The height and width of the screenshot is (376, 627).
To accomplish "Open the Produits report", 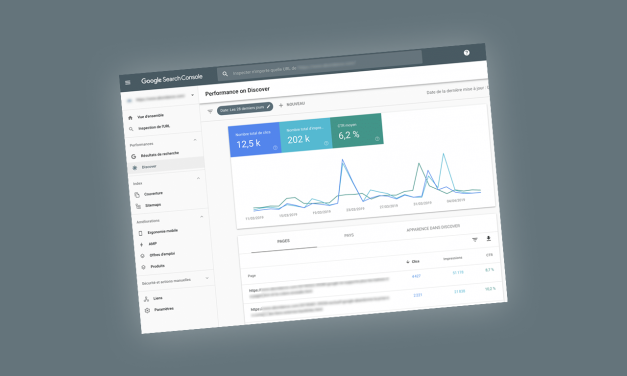I will 158,266.
